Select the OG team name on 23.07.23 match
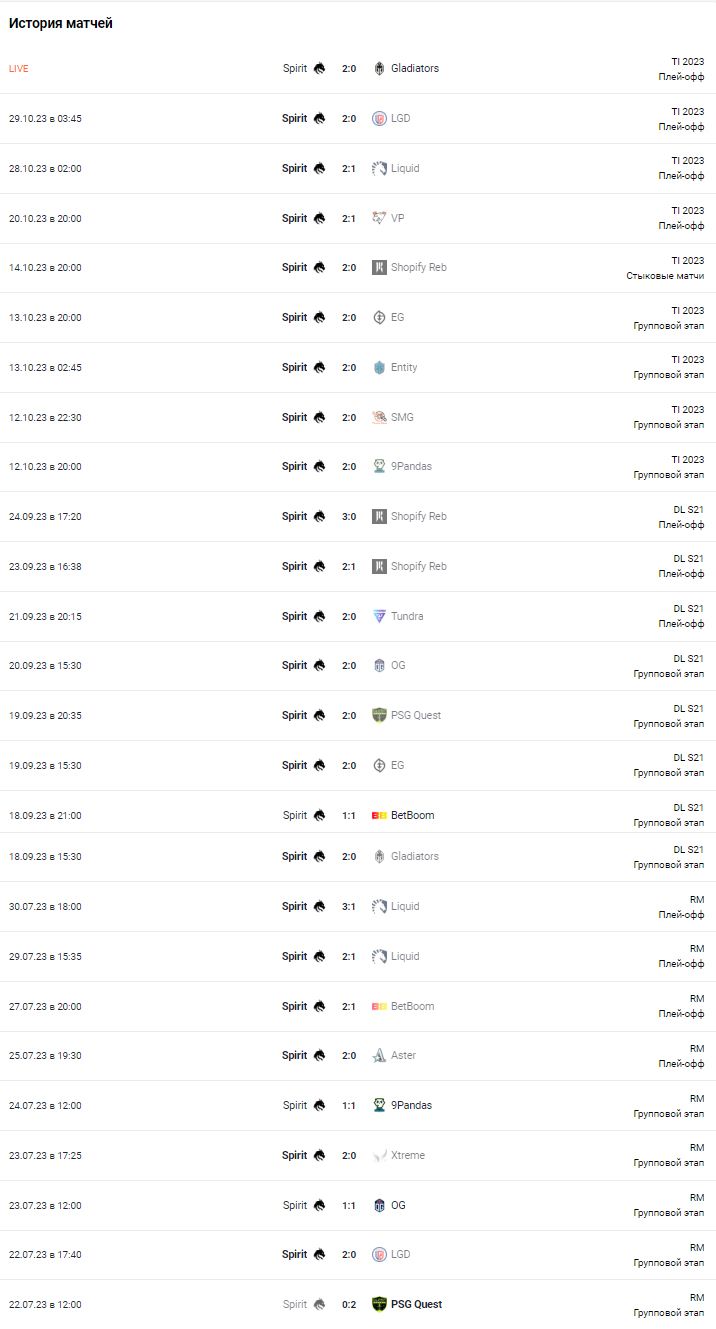Viewport: 716px width, 1329px height. point(398,1205)
